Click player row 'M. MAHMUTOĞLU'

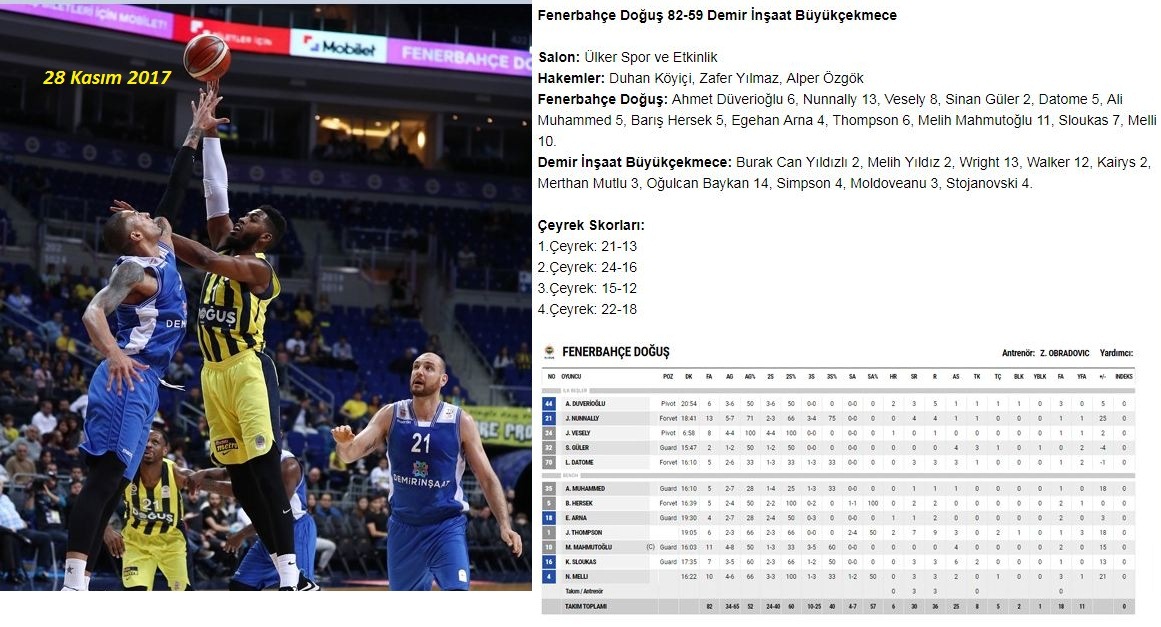[x=838, y=547]
